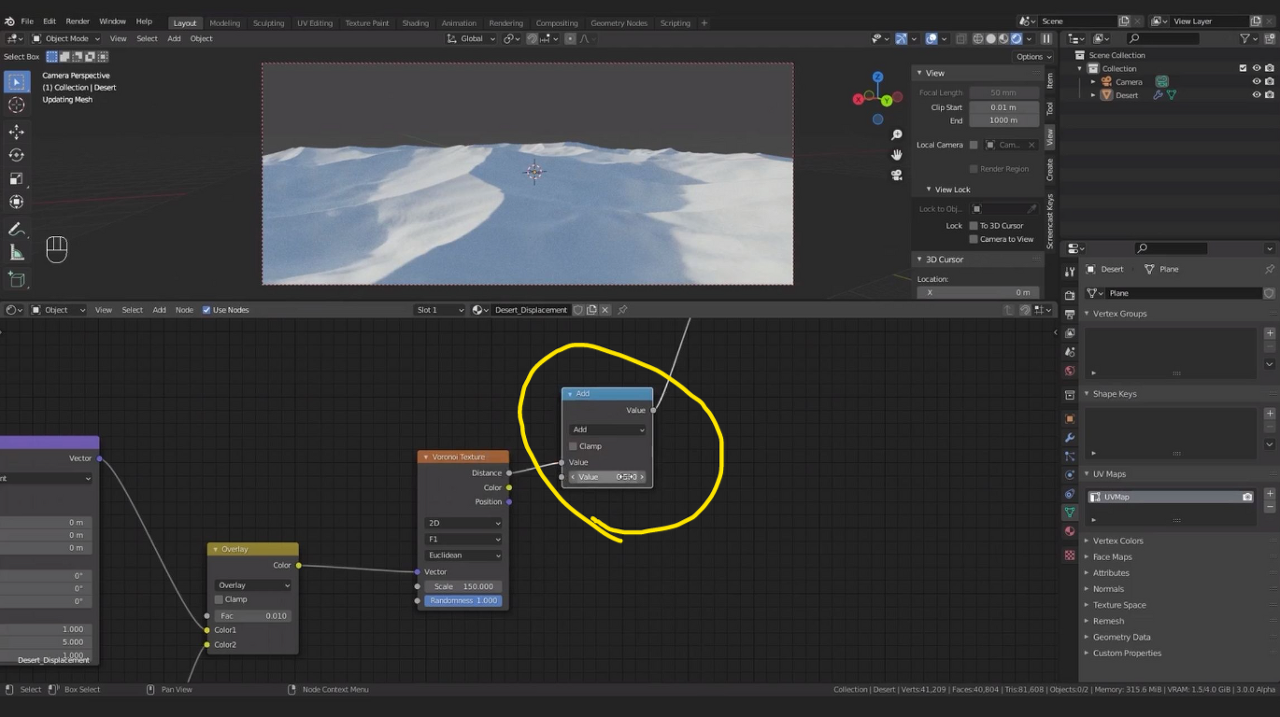Open the Texture properties checker tab
The height and width of the screenshot is (717, 1280).
point(1070,555)
